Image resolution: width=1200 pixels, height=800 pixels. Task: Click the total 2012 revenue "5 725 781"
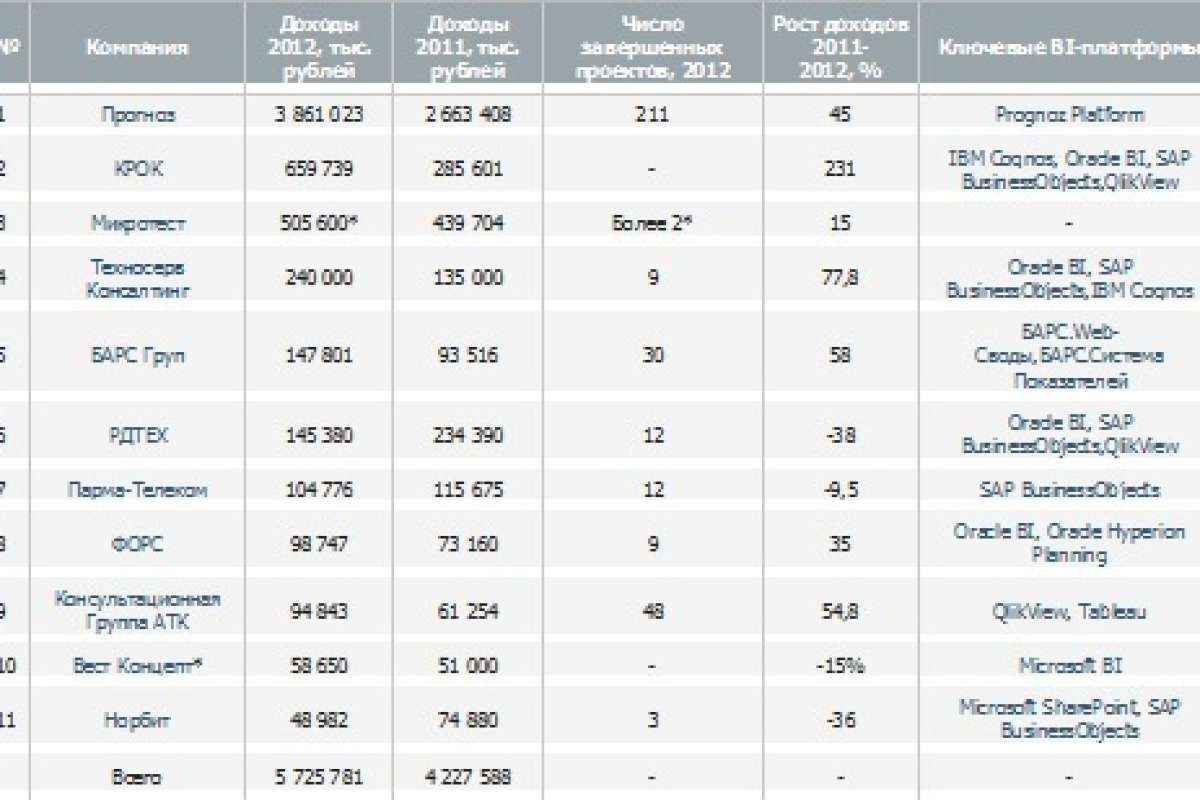click(318, 777)
